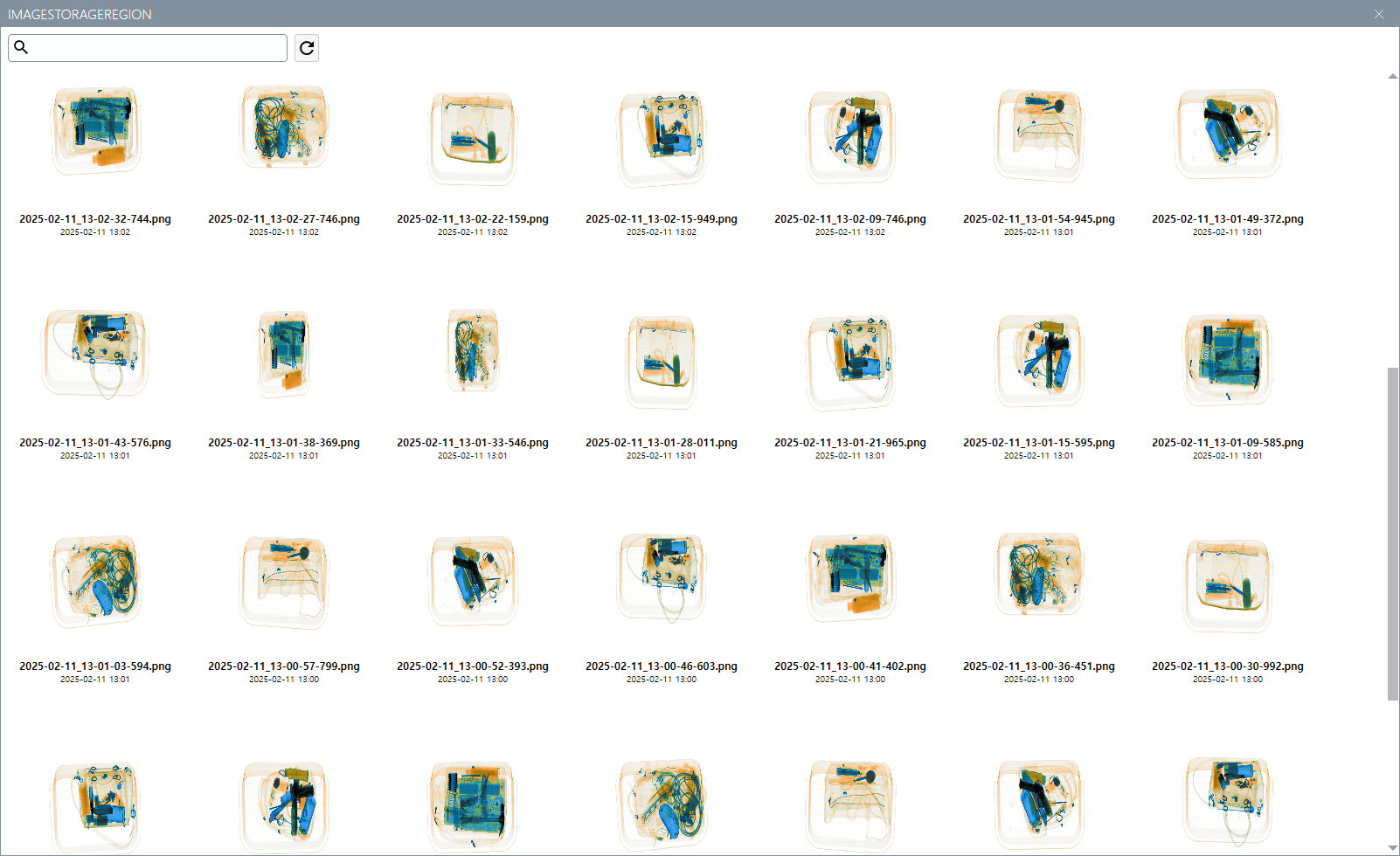Select file name 2025-02-11_13-00-30-992.png

tap(1228, 666)
